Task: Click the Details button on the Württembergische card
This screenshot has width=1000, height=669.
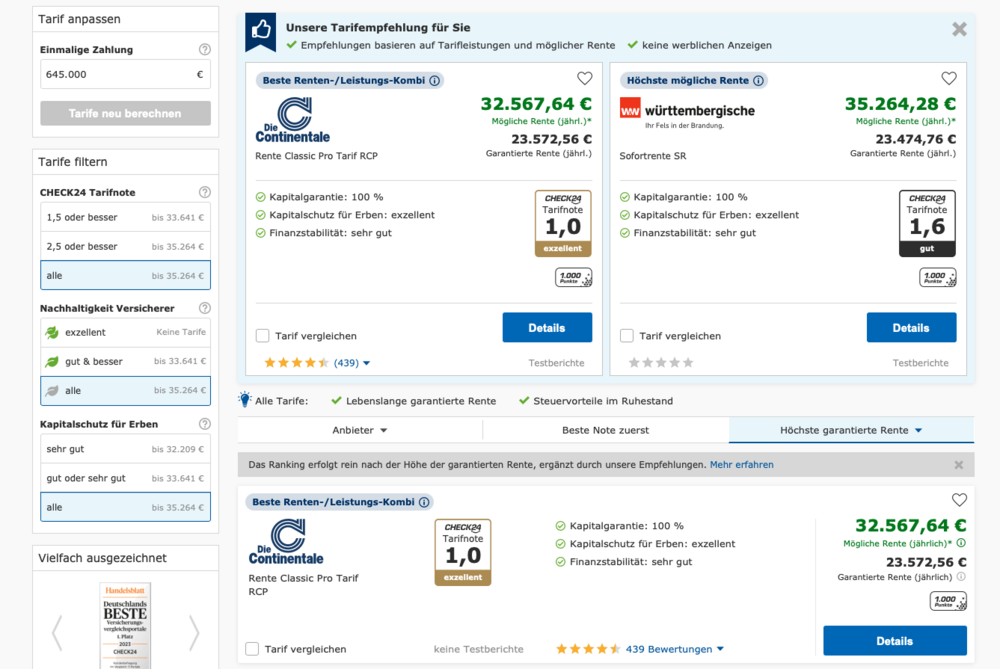Action: point(911,327)
